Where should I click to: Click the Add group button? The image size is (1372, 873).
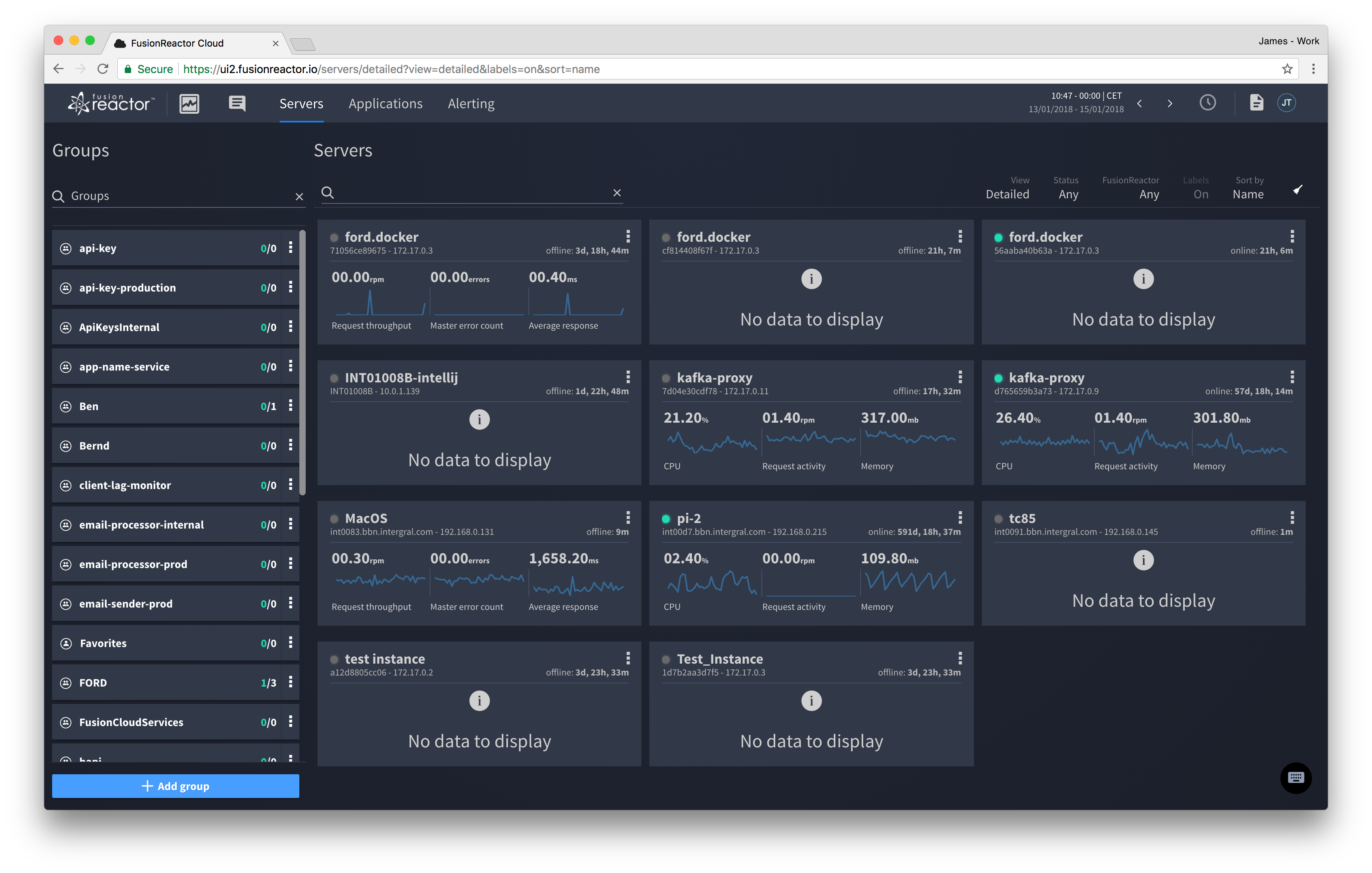[x=175, y=786]
